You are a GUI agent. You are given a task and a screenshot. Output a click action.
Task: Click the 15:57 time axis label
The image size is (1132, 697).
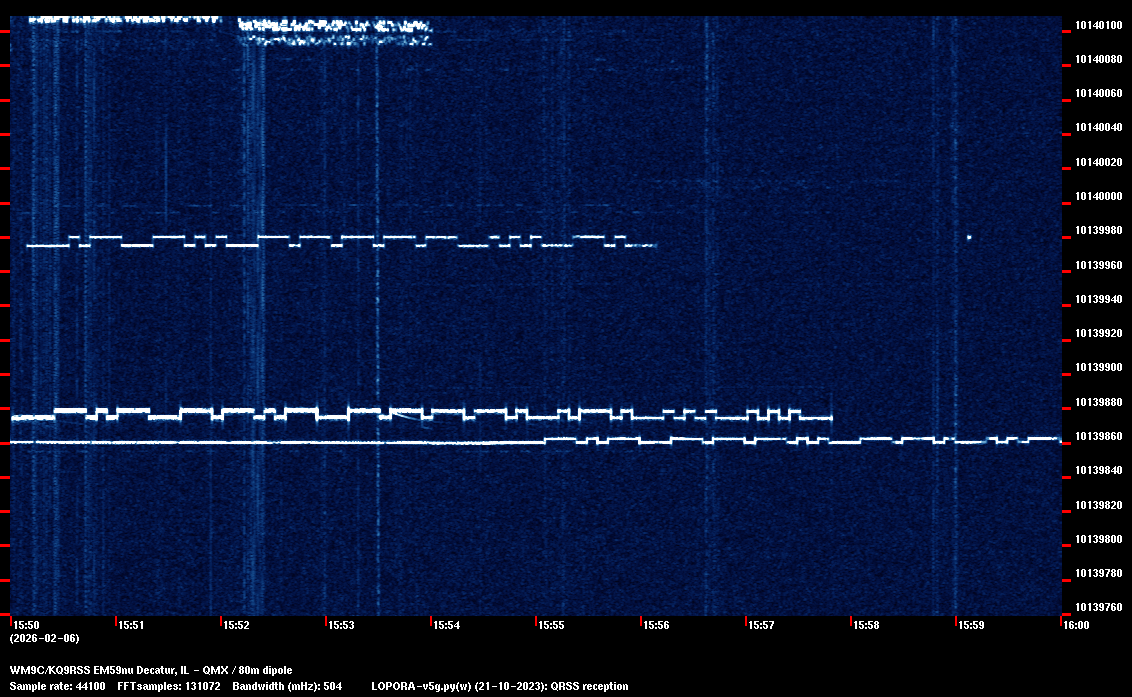coord(761,625)
